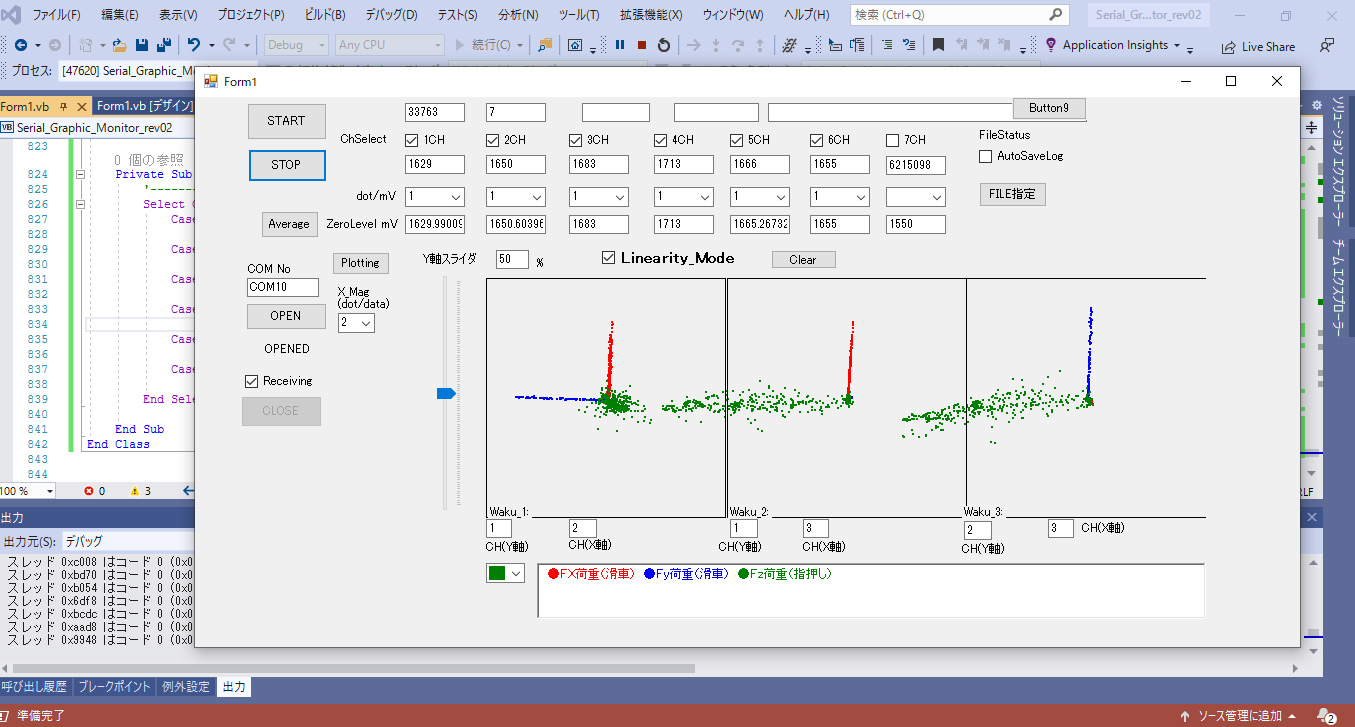Screen dimensions: 1355x727
Task: Click the Pause debugging icon
Action: pyautogui.click(x=620, y=45)
